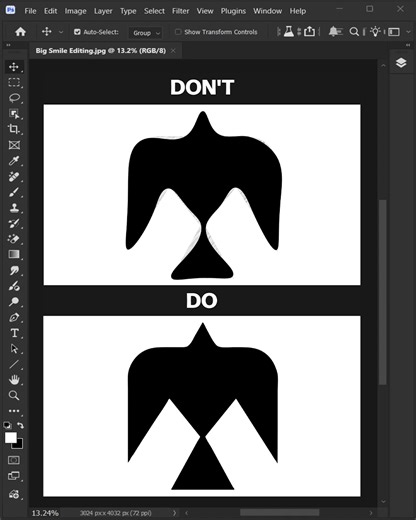Open the Layer menu
The width and height of the screenshot is (416, 520).
pos(103,11)
